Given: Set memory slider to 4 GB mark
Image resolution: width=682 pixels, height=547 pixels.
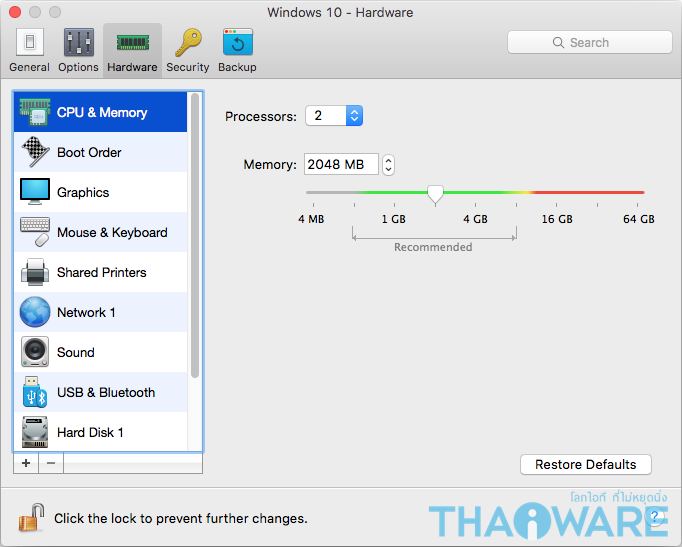Looking at the screenshot, I should [475, 192].
